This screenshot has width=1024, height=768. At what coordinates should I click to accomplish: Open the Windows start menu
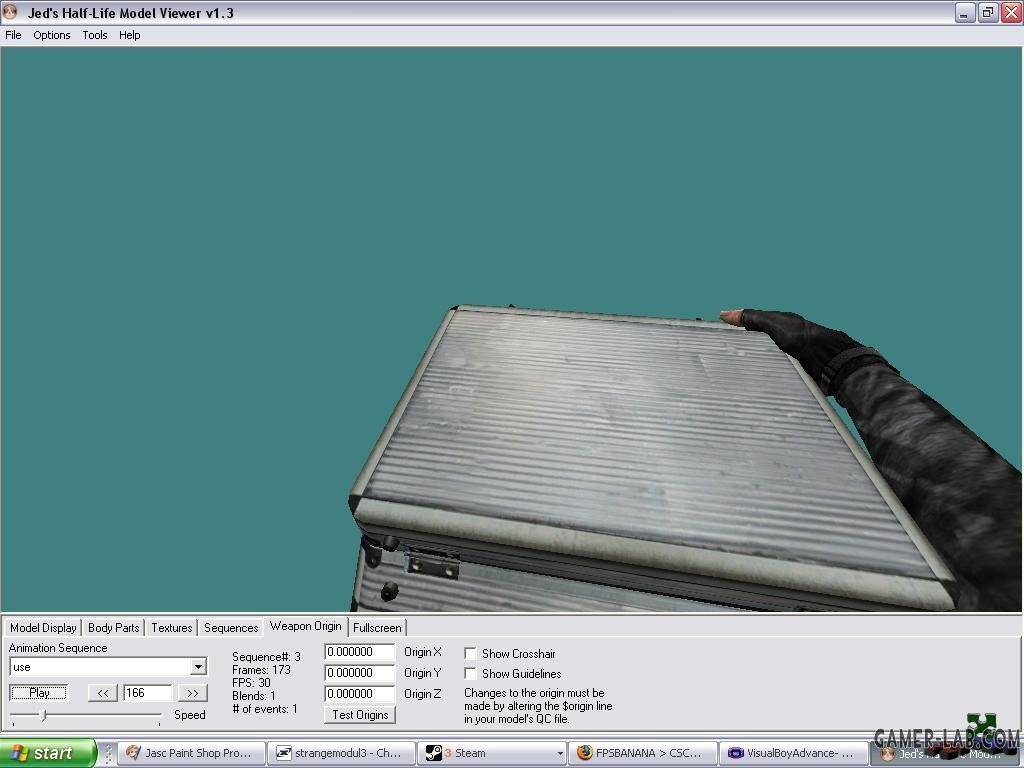click(48, 753)
